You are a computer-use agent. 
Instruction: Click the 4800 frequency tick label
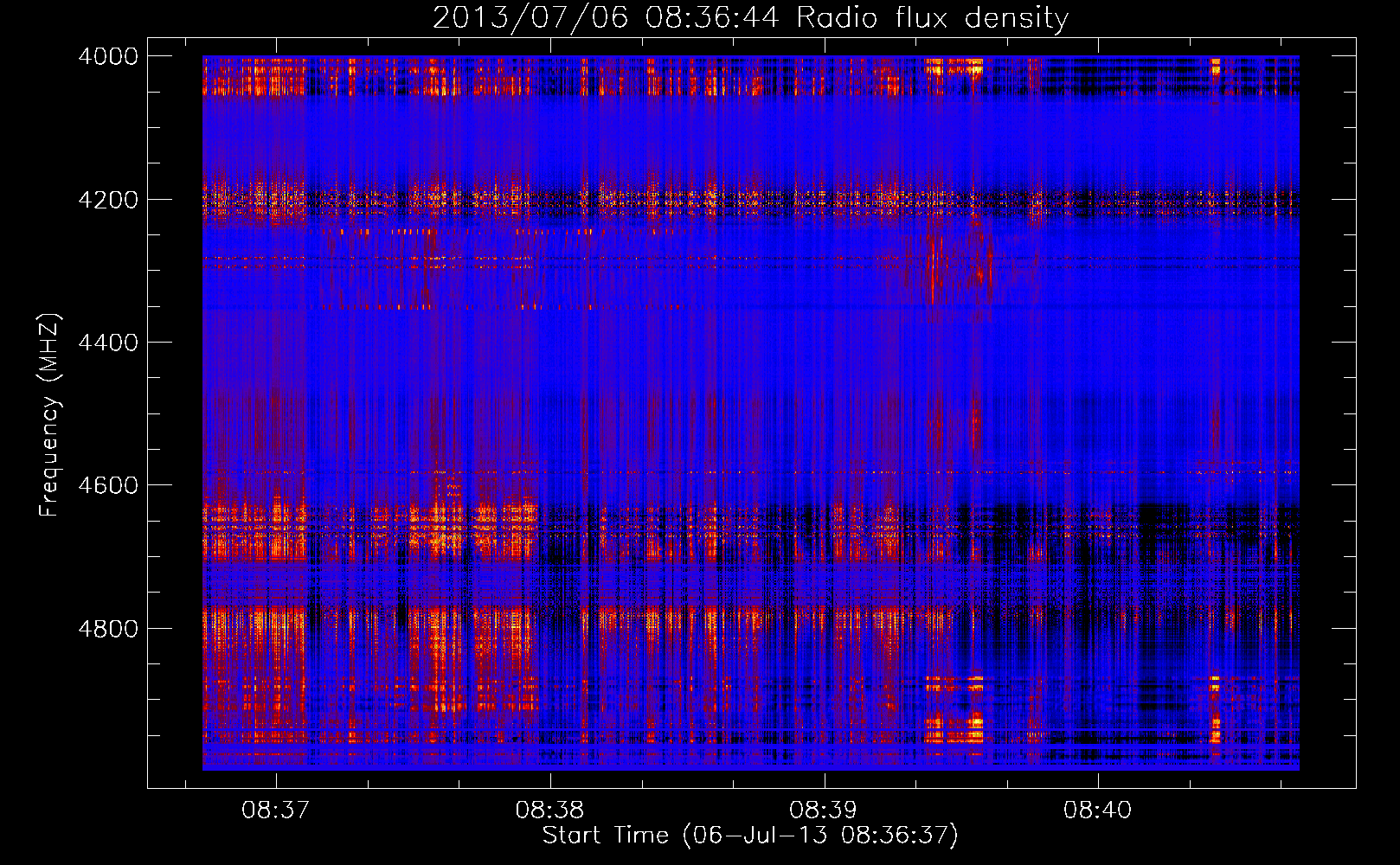108,629
